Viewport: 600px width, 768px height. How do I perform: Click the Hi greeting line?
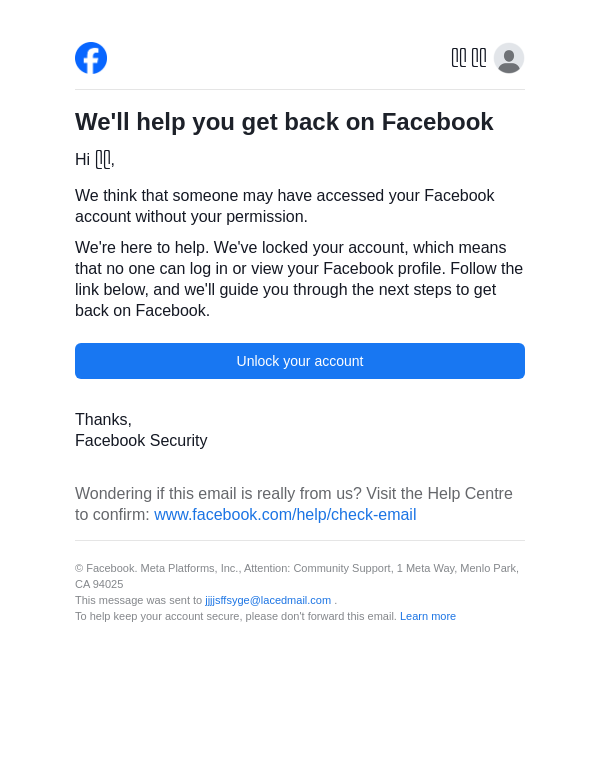[95, 160]
